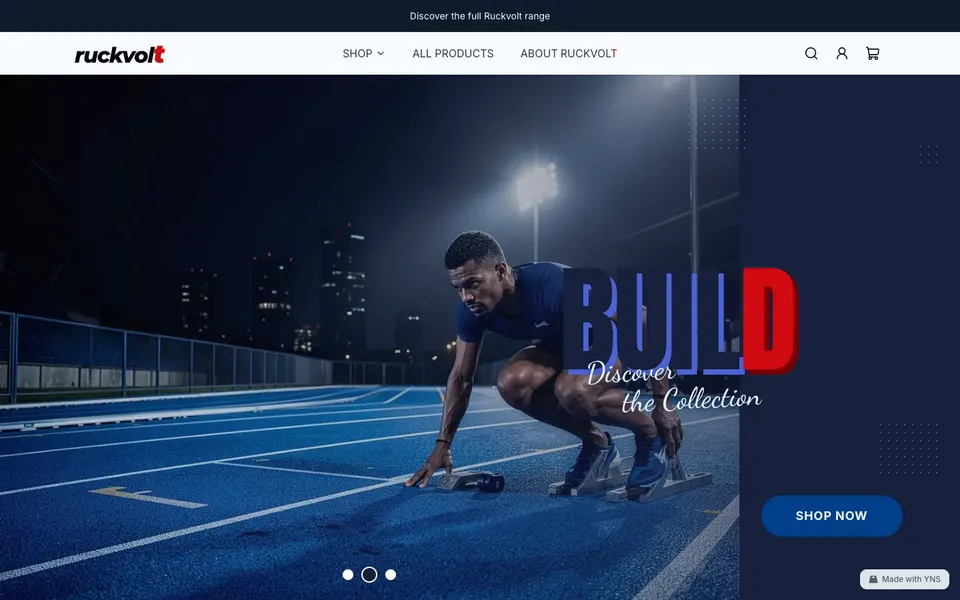Click the SHOP NOW button
The height and width of the screenshot is (600, 960).
[831, 516]
